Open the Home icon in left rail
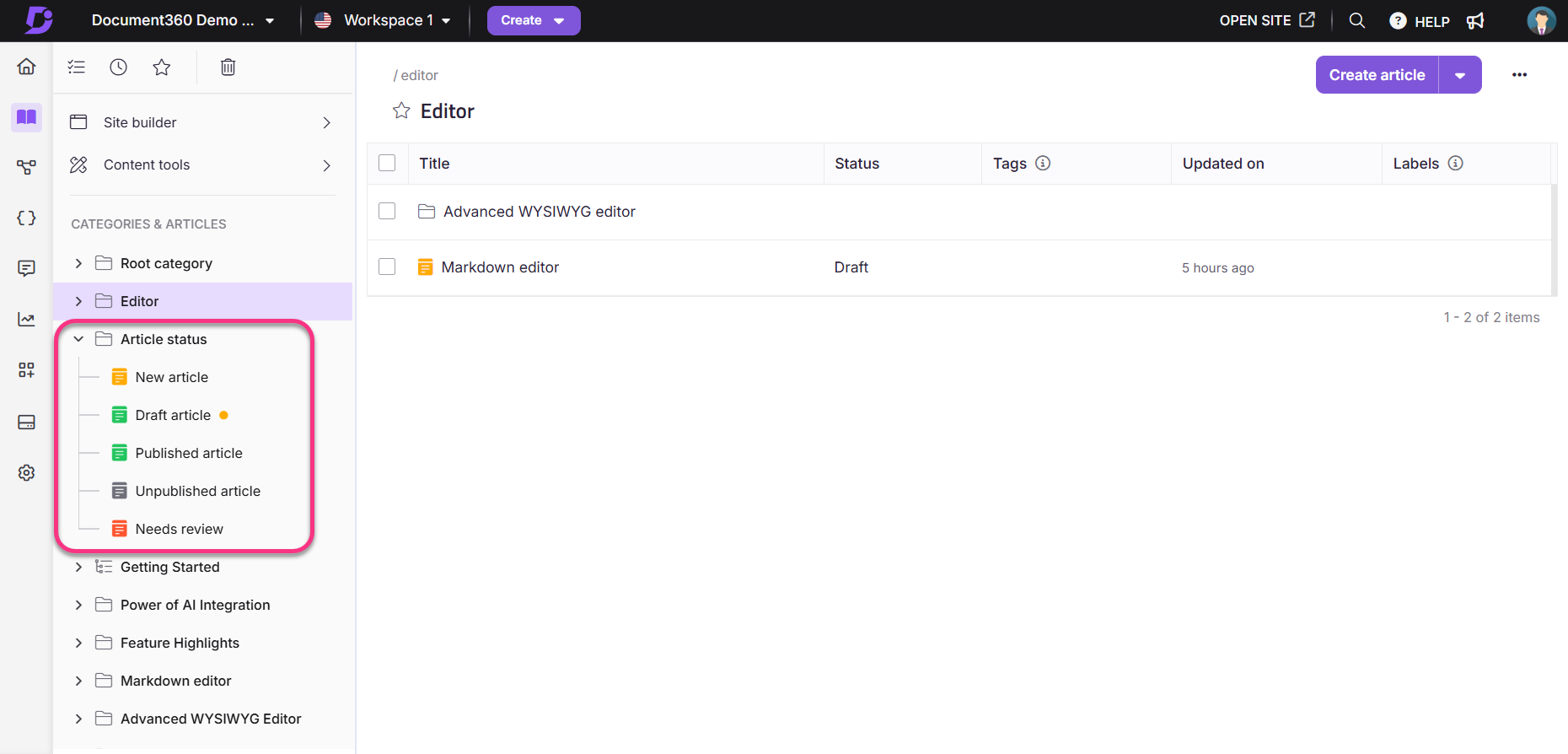 26,66
